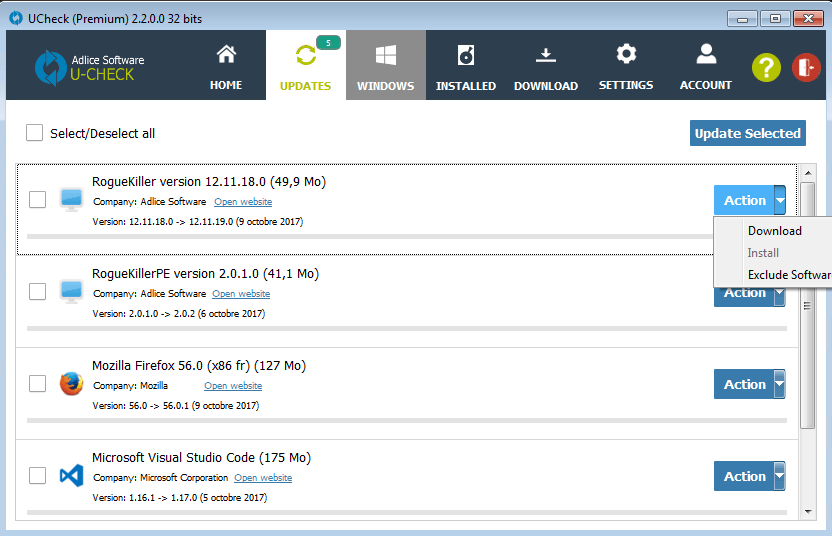Image resolution: width=832 pixels, height=536 pixels.
Task: Open the Settings gear section
Action: (x=626, y=67)
